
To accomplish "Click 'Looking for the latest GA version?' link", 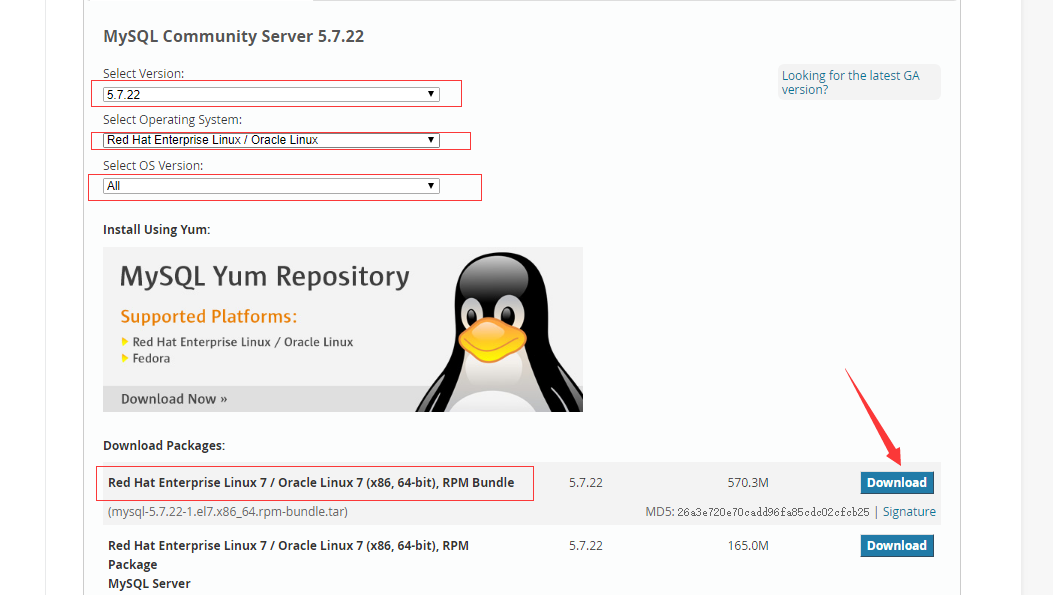I will [x=850, y=83].
